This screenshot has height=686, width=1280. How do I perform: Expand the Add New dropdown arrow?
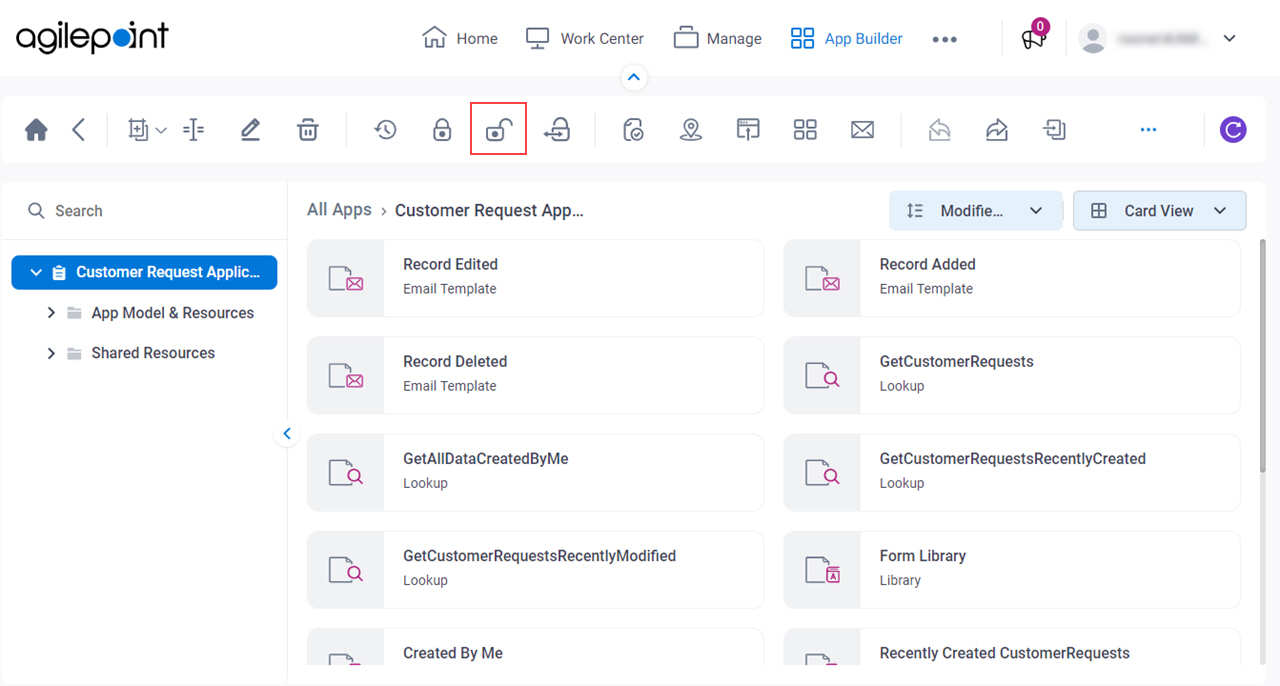[161, 131]
